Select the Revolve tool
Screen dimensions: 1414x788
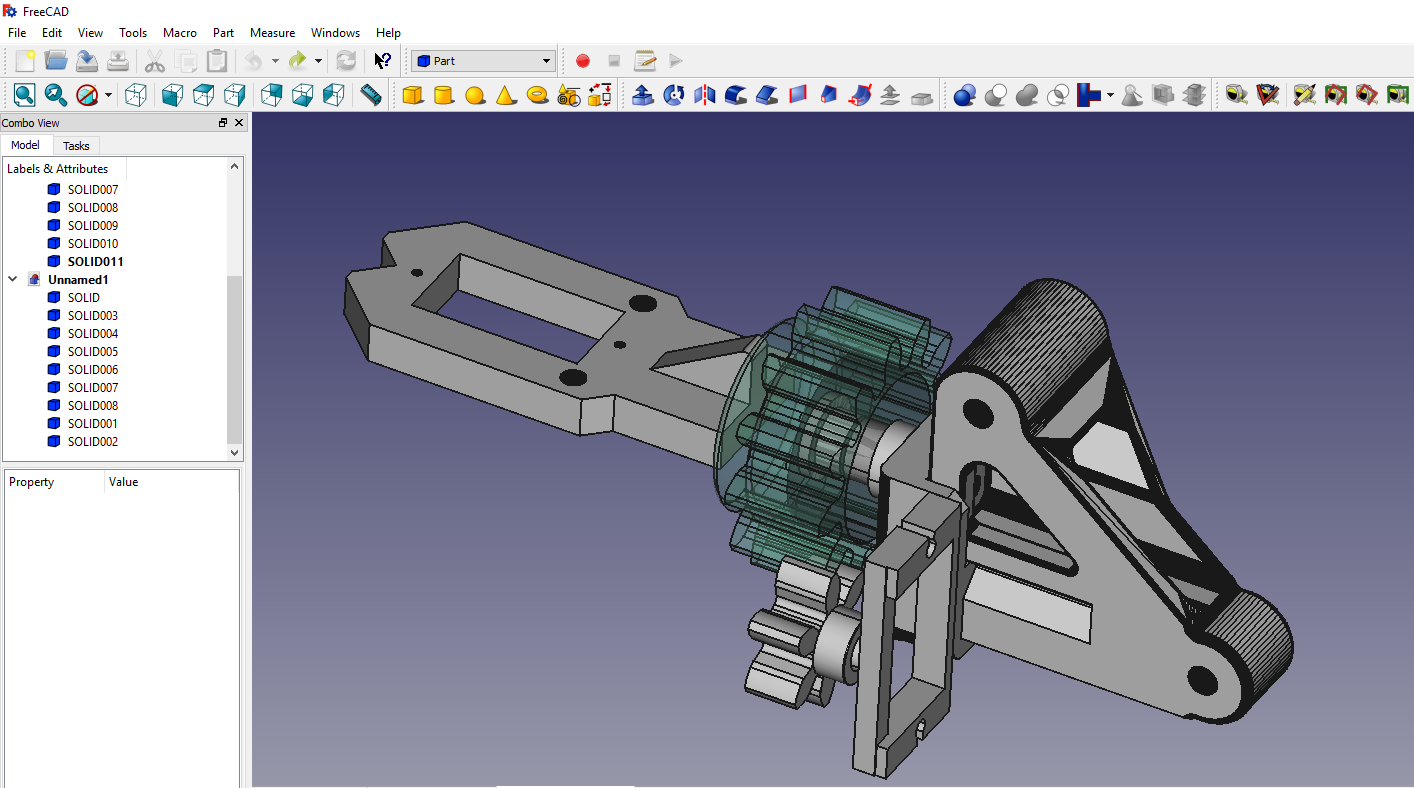(x=674, y=95)
